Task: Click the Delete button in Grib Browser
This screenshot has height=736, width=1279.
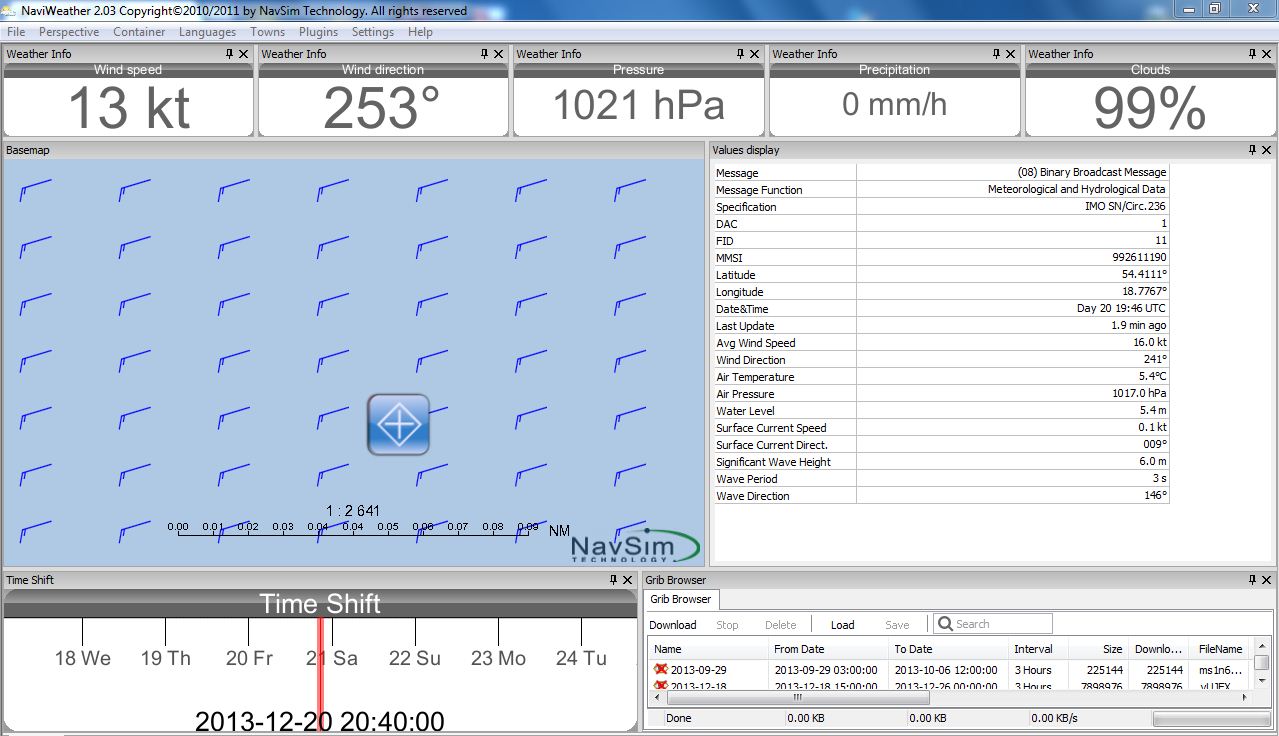Action: 780,625
